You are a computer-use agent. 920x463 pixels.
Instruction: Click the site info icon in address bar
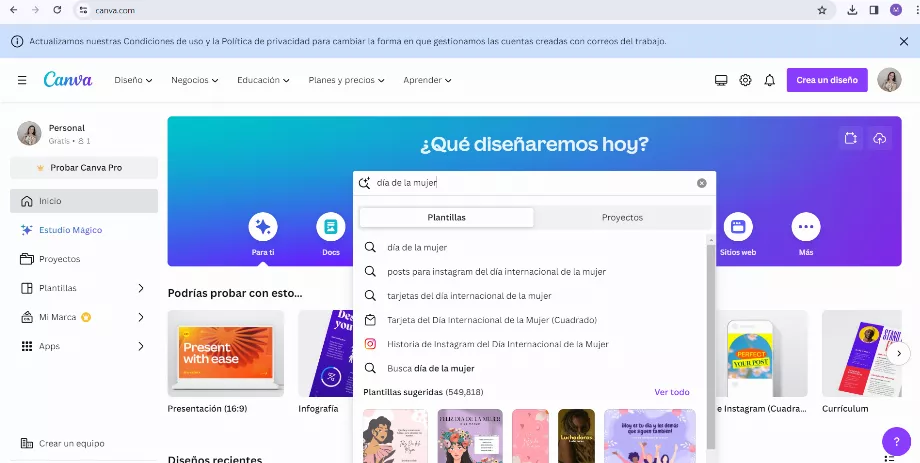click(83, 10)
